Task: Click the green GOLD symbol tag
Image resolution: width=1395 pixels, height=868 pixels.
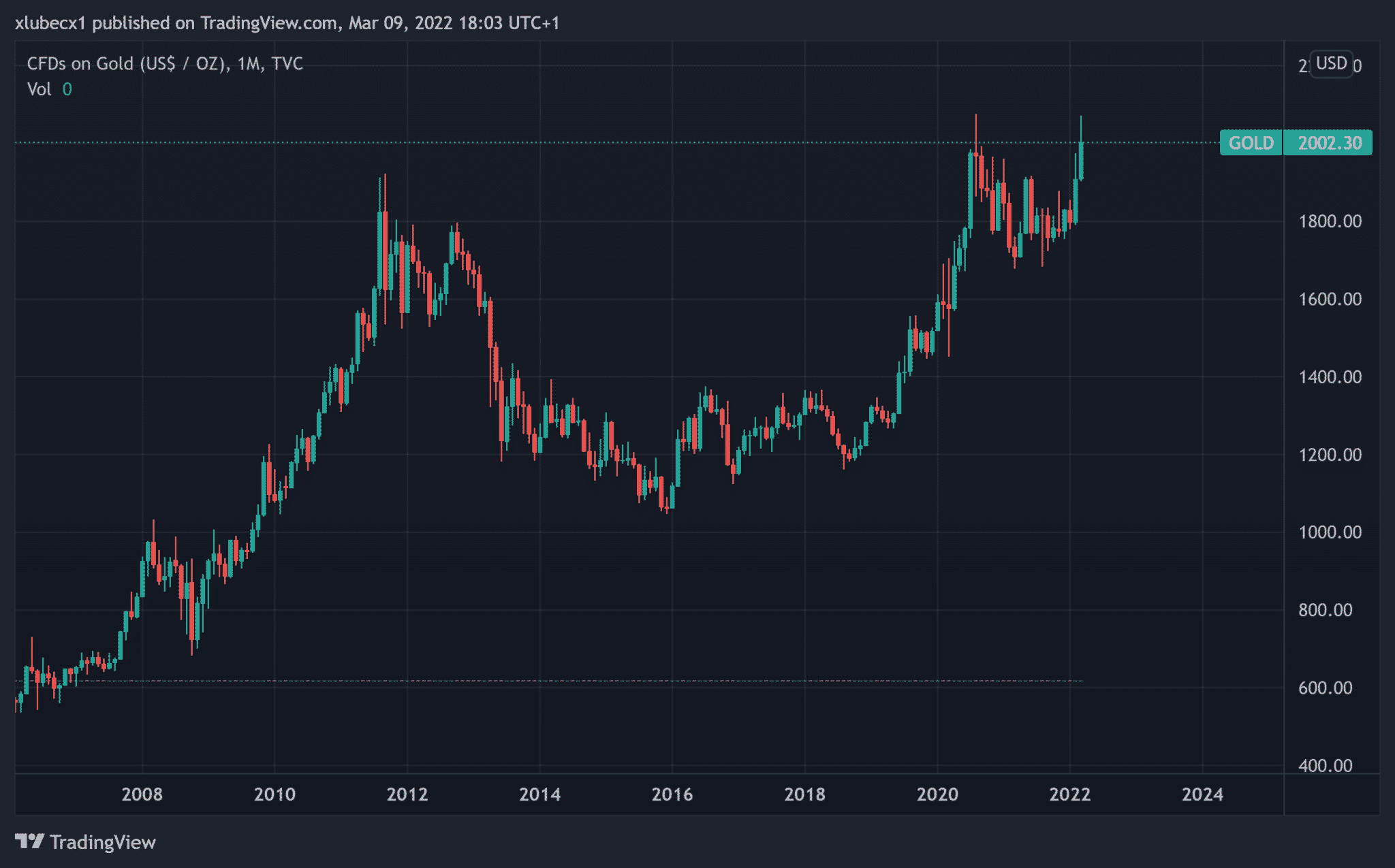Action: click(1251, 143)
